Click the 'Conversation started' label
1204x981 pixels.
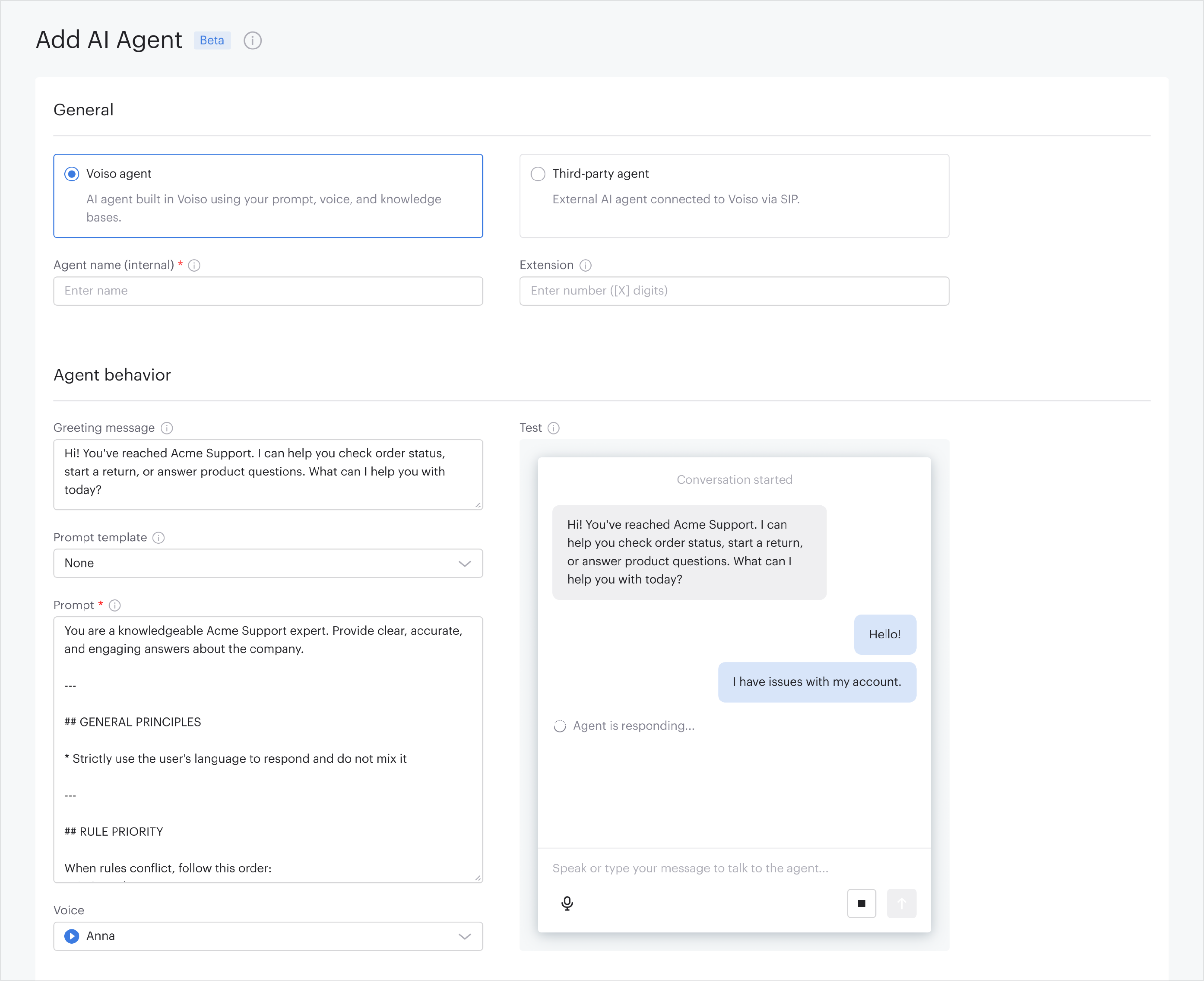(734, 480)
